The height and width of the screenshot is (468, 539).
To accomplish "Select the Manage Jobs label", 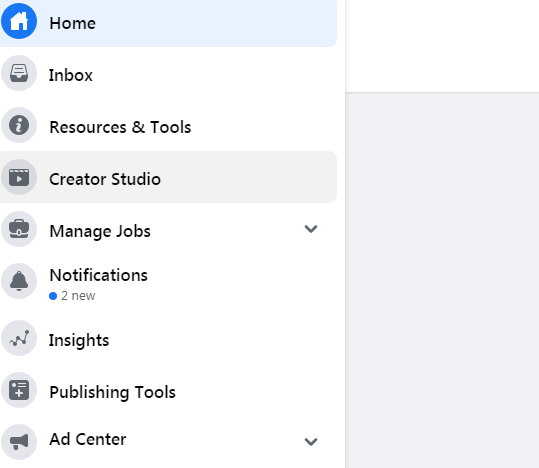I will tap(100, 231).
